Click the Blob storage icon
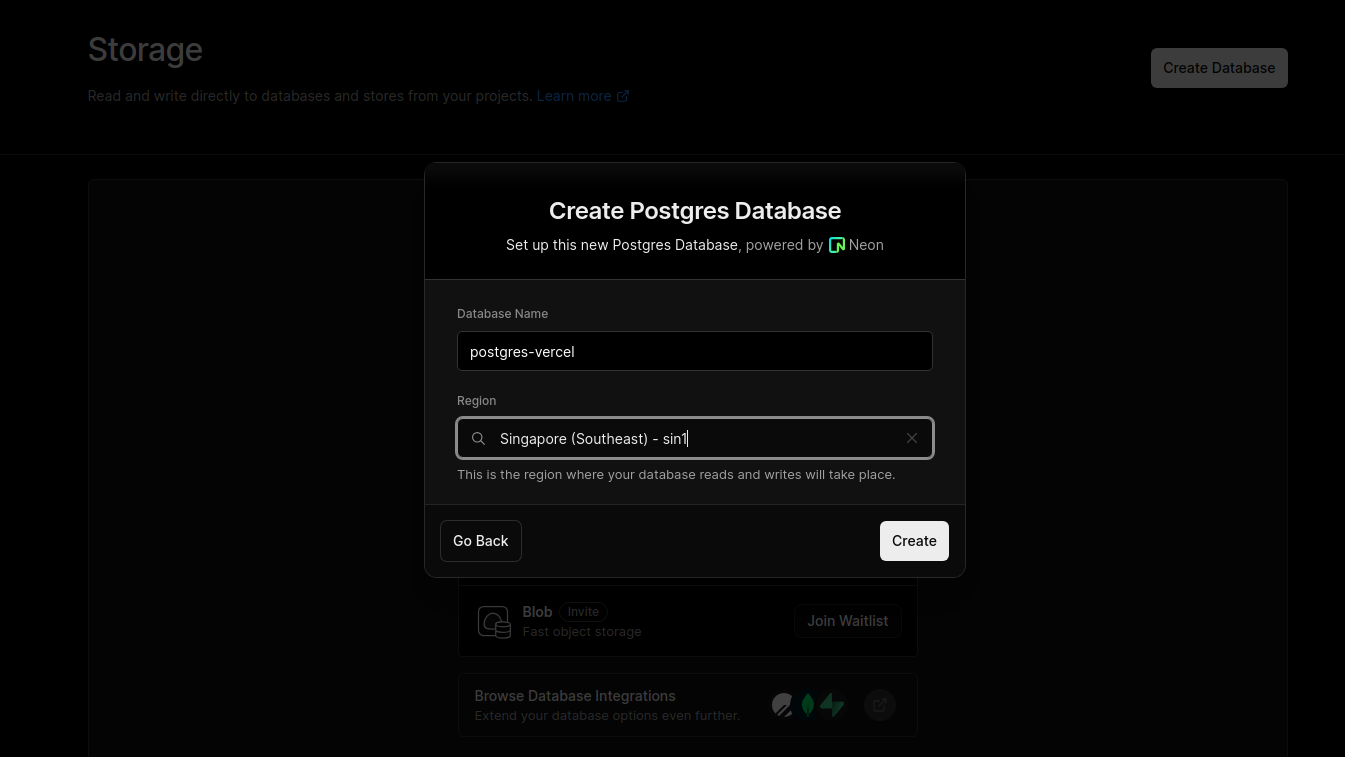Image resolution: width=1345 pixels, height=757 pixels. (494, 621)
